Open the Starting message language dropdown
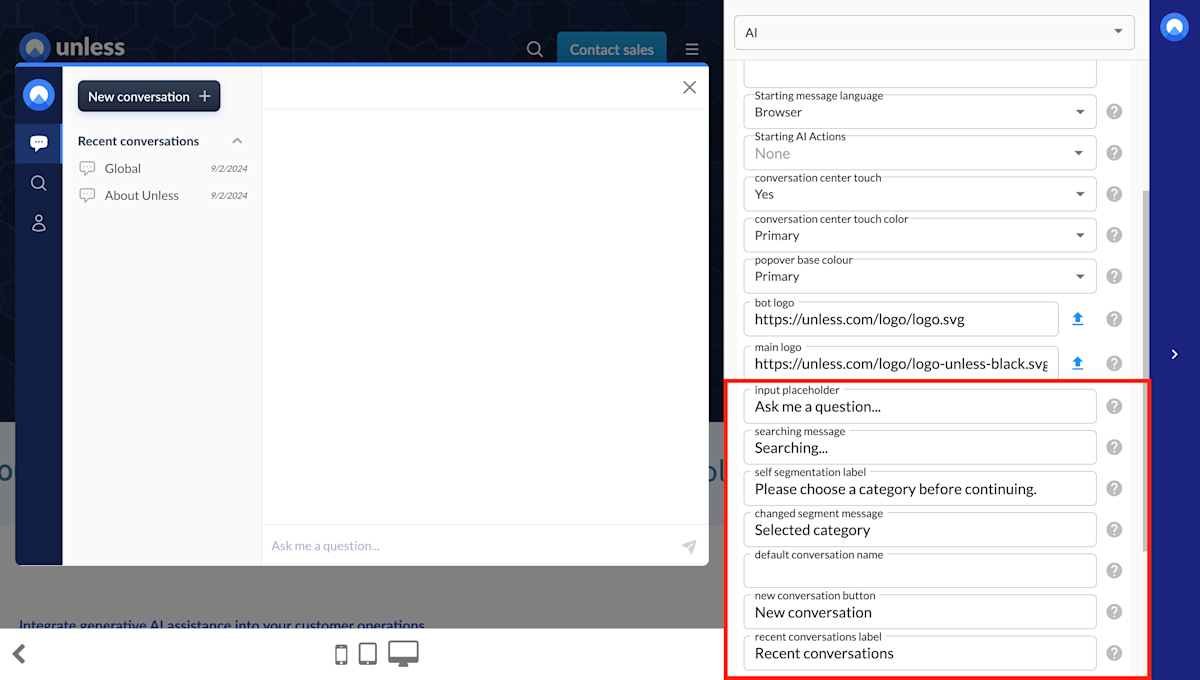Image resolution: width=1200 pixels, height=680 pixels. (x=918, y=111)
